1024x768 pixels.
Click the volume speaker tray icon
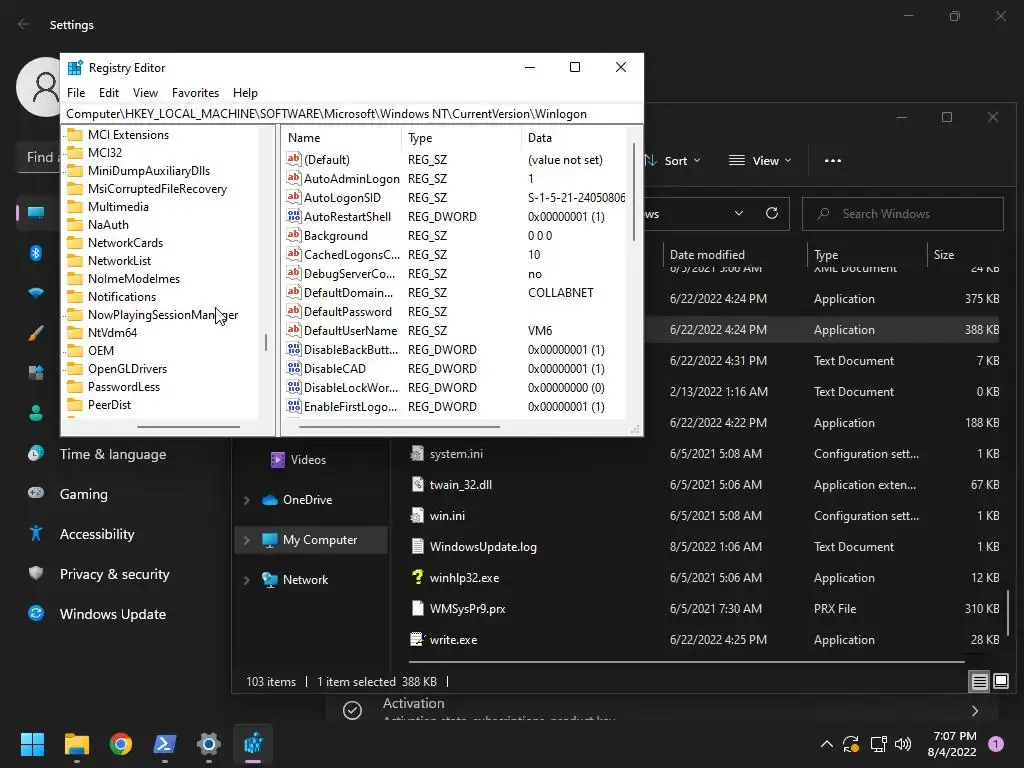click(x=903, y=744)
